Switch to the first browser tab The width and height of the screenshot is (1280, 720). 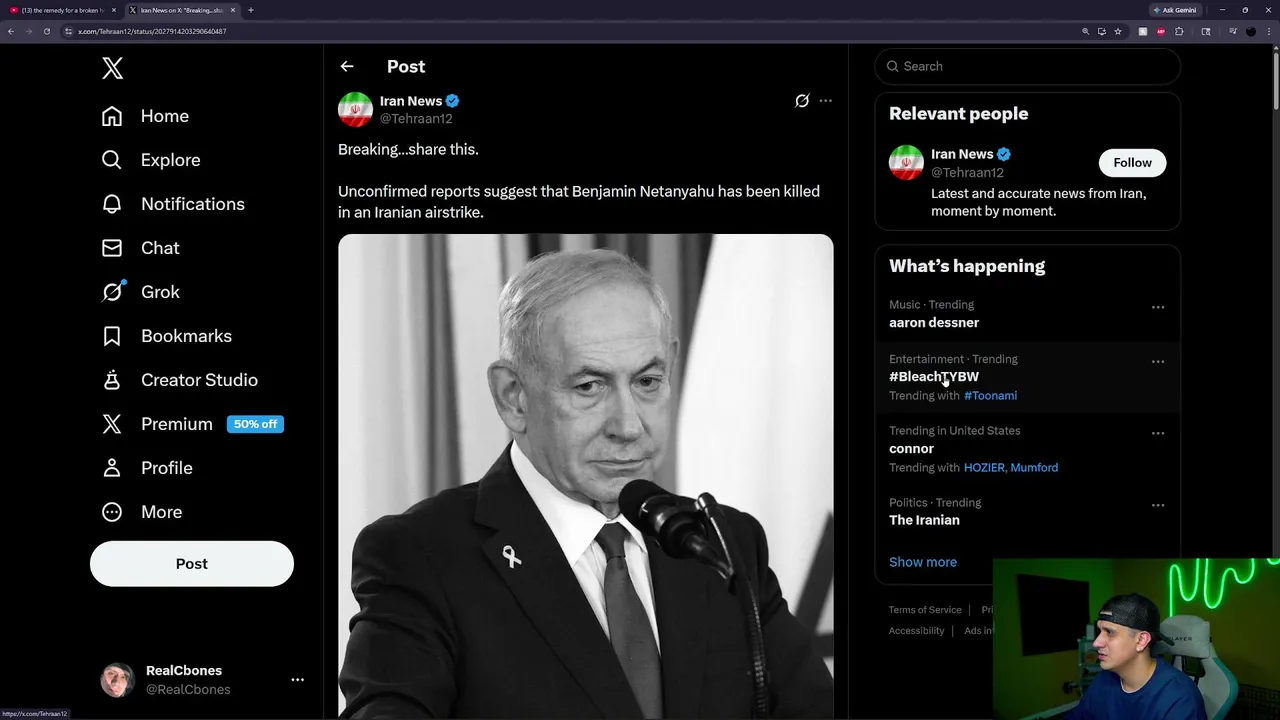coord(62,10)
